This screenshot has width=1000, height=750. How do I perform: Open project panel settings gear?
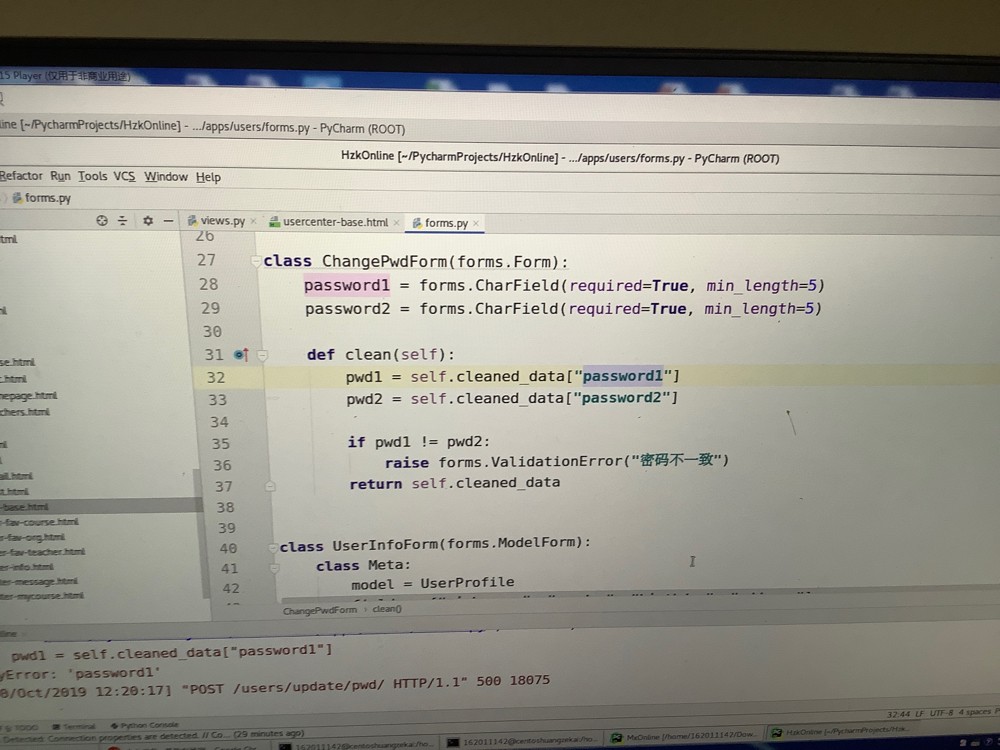click(x=148, y=221)
